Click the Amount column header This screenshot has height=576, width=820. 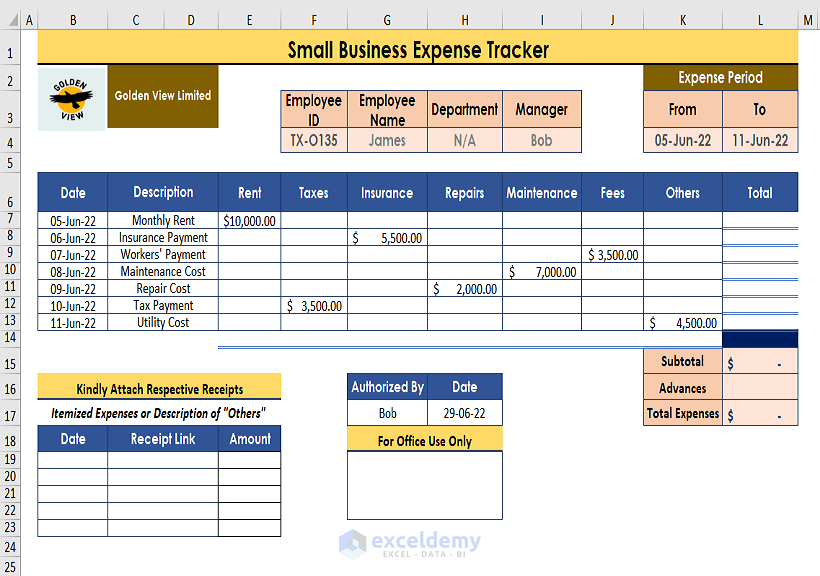(x=249, y=438)
